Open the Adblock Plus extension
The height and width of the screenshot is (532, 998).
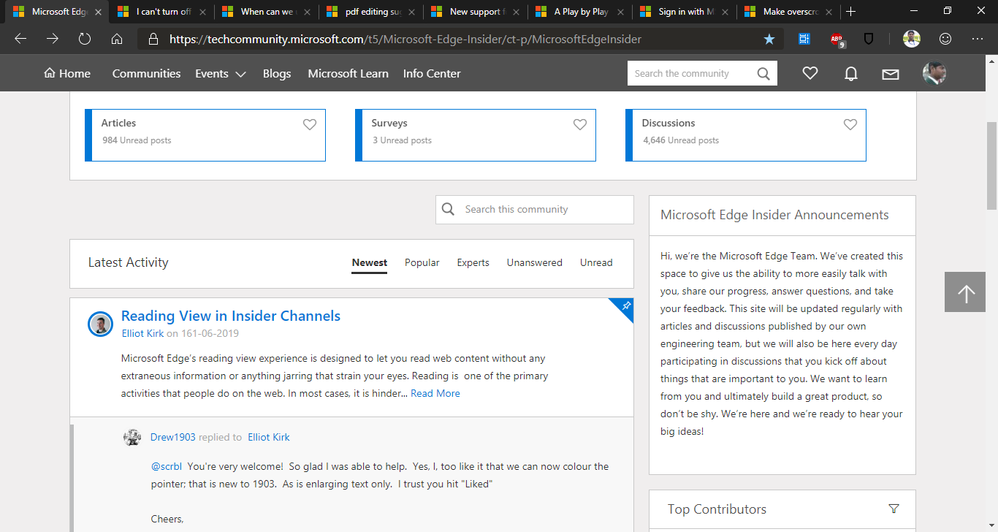pyautogui.click(x=837, y=39)
